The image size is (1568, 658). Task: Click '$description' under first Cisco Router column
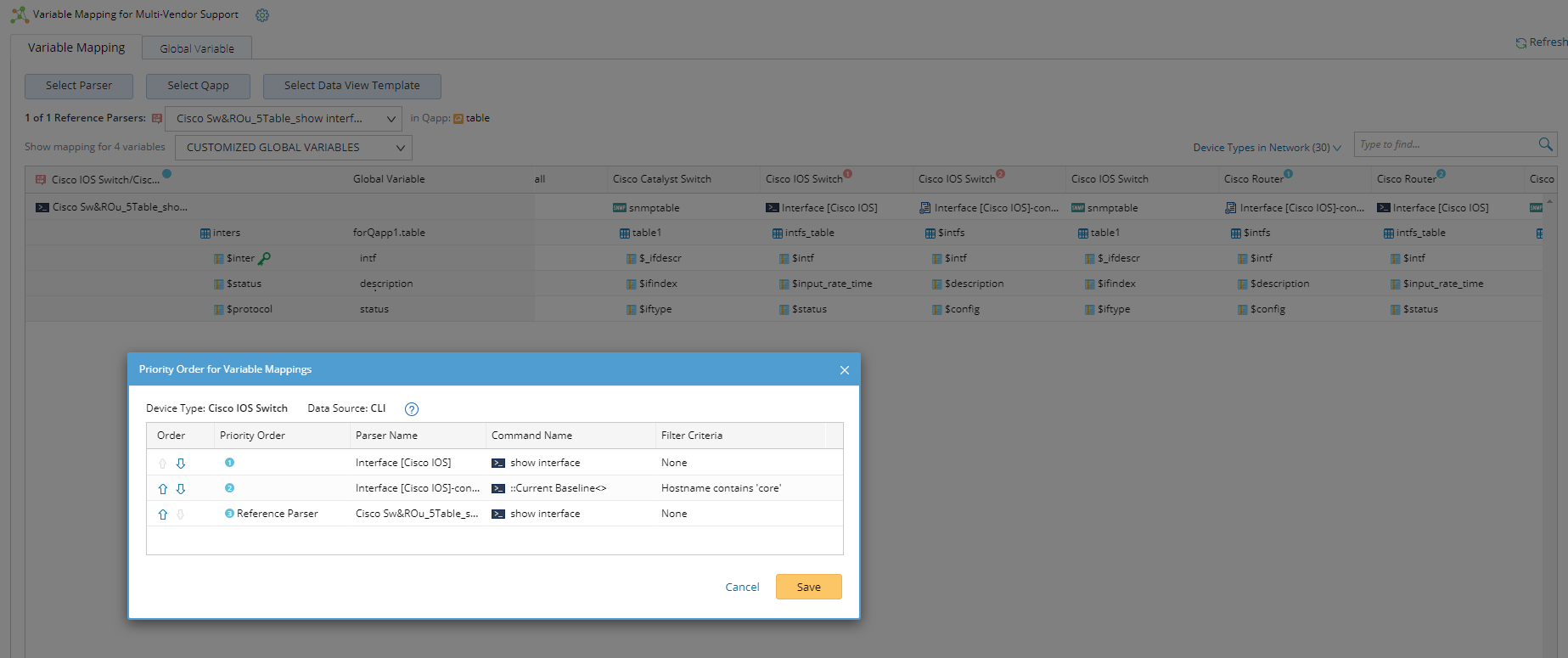coord(1279,284)
